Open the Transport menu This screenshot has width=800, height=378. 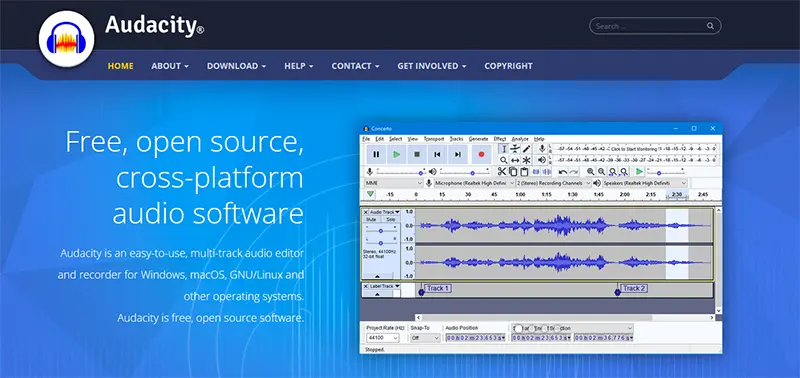coord(434,139)
